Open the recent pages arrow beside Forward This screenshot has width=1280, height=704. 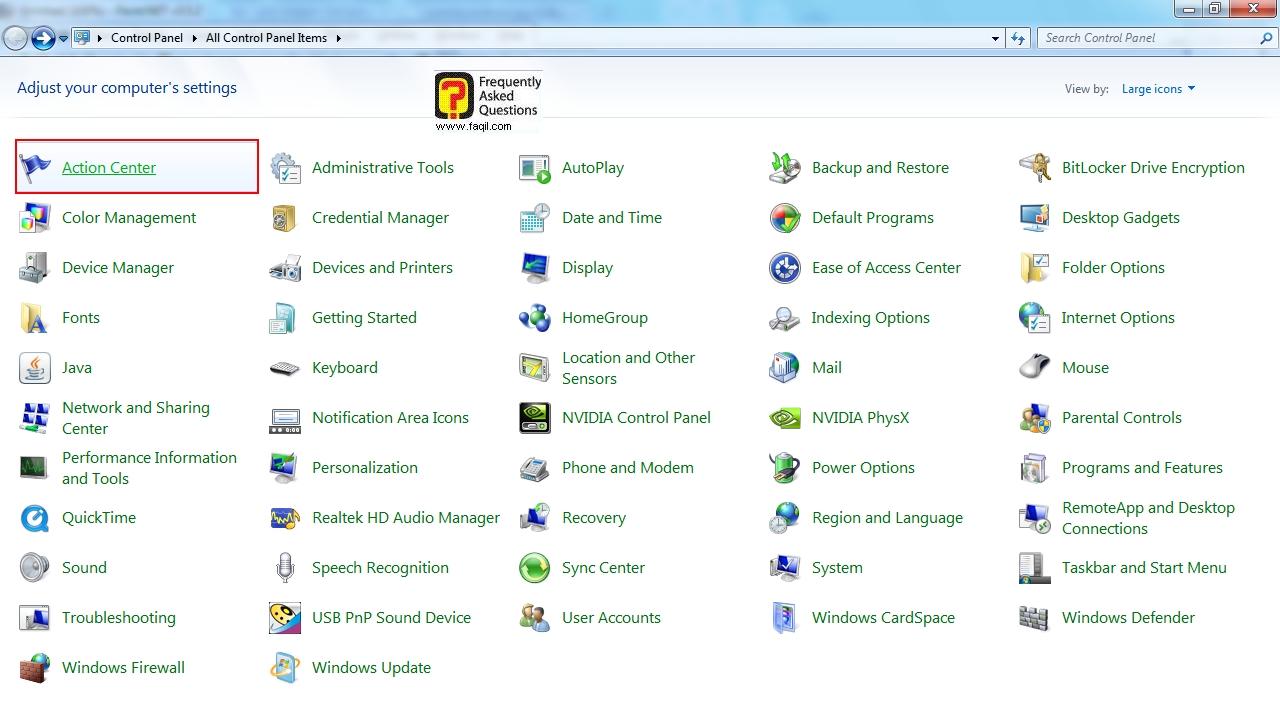pyautogui.click(x=63, y=38)
